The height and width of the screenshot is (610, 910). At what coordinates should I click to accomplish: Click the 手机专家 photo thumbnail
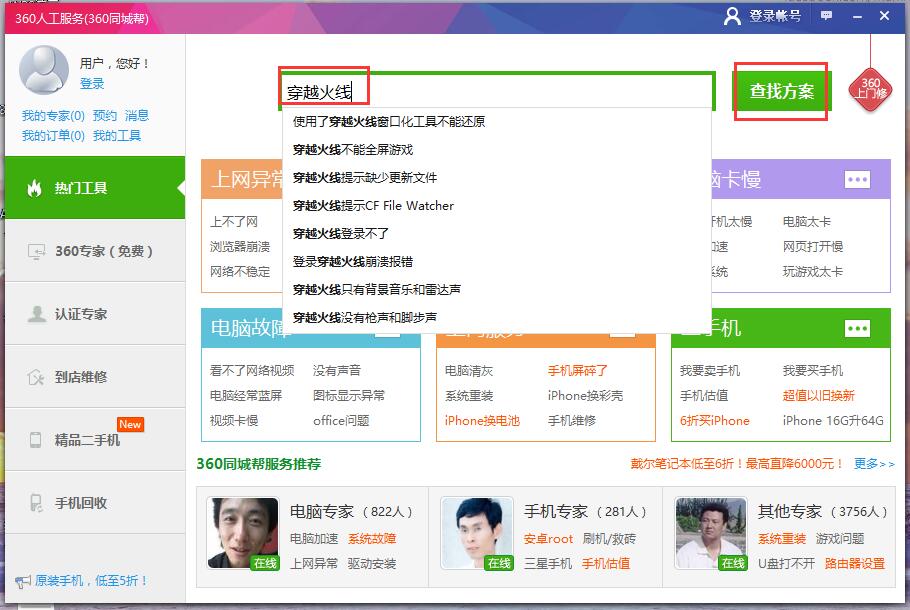point(477,533)
